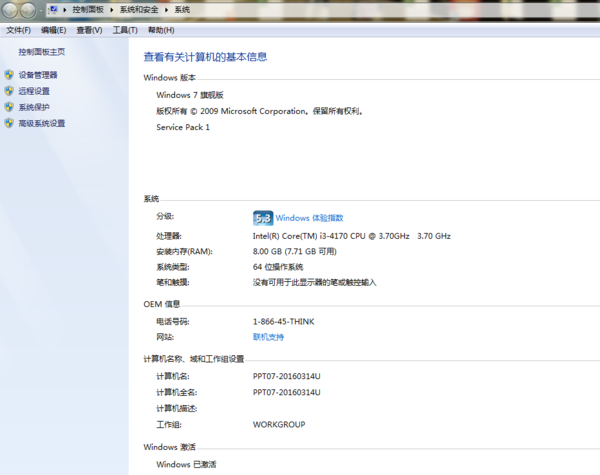Viewport: 600px width, 475px height.
Task: Open the 编辑(E) menu
Action: pyautogui.click(x=54, y=30)
